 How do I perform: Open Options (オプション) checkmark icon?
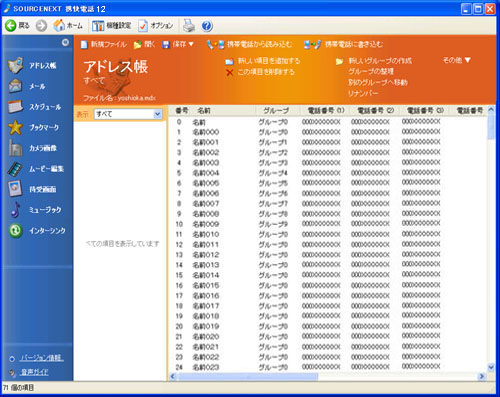coord(143,26)
